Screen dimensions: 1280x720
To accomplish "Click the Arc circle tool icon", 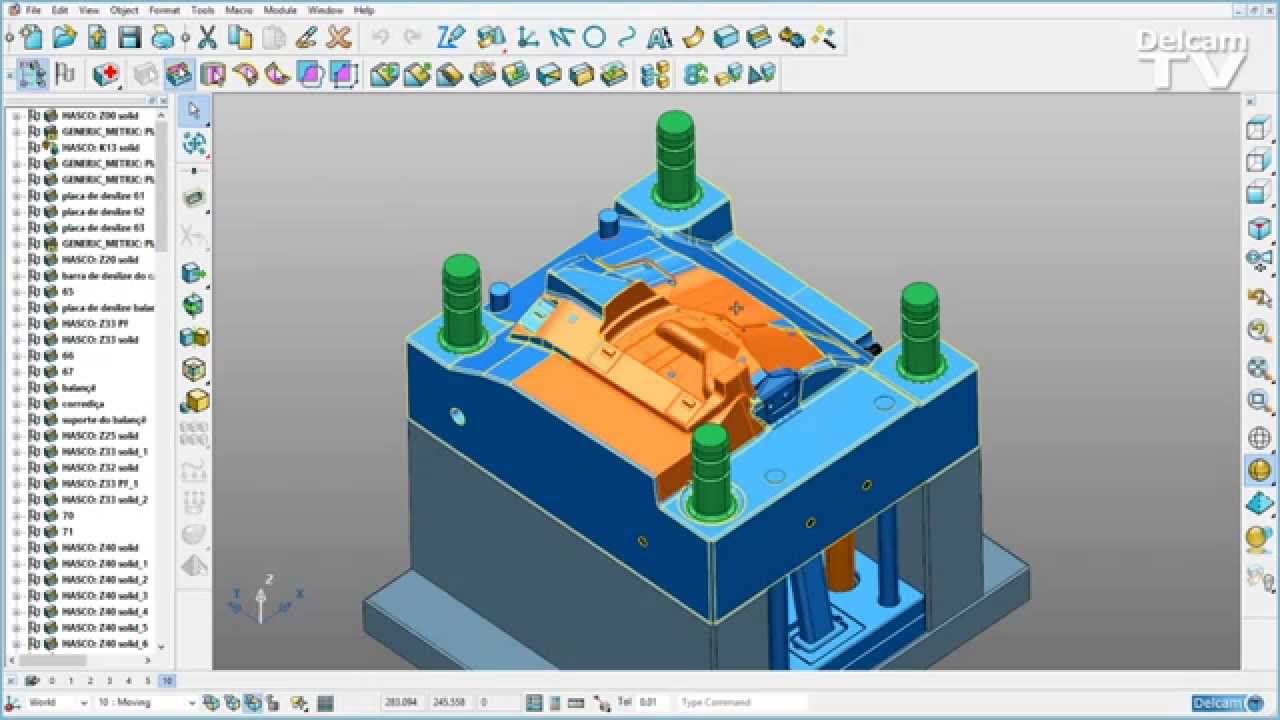I will pos(594,38).
